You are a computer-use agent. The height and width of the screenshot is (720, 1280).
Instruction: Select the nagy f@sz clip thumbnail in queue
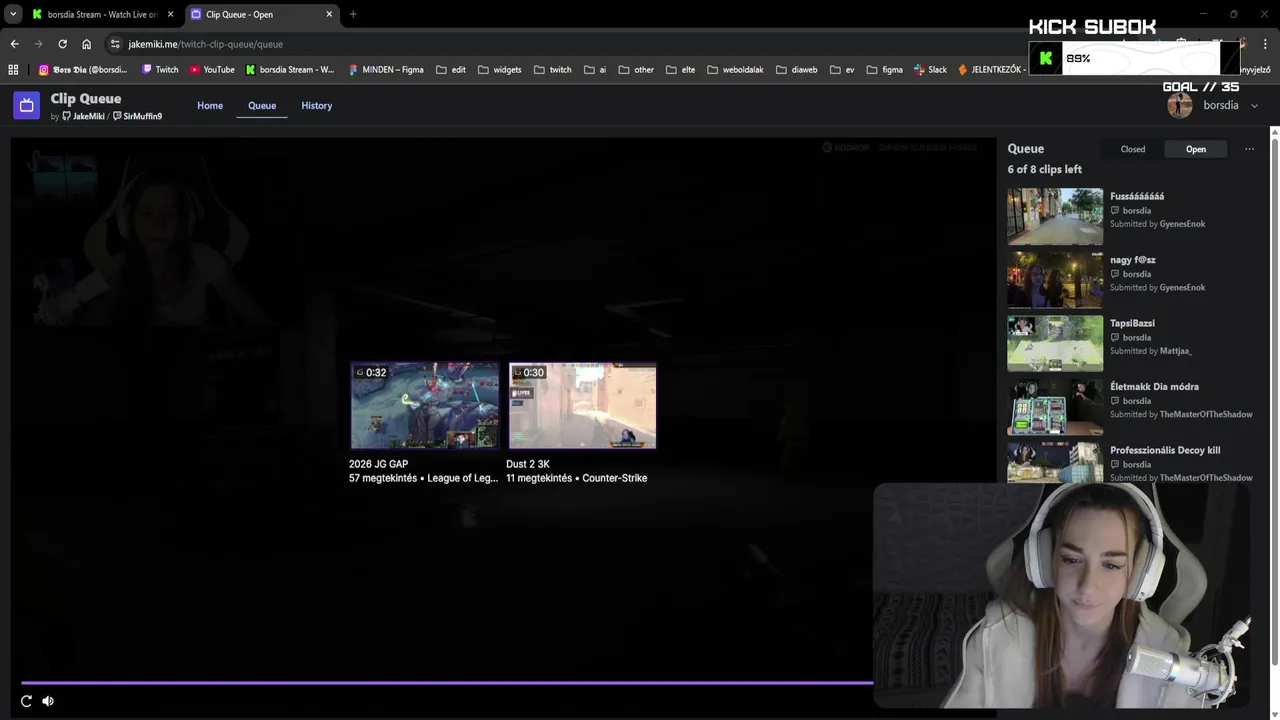(1055, 280)
